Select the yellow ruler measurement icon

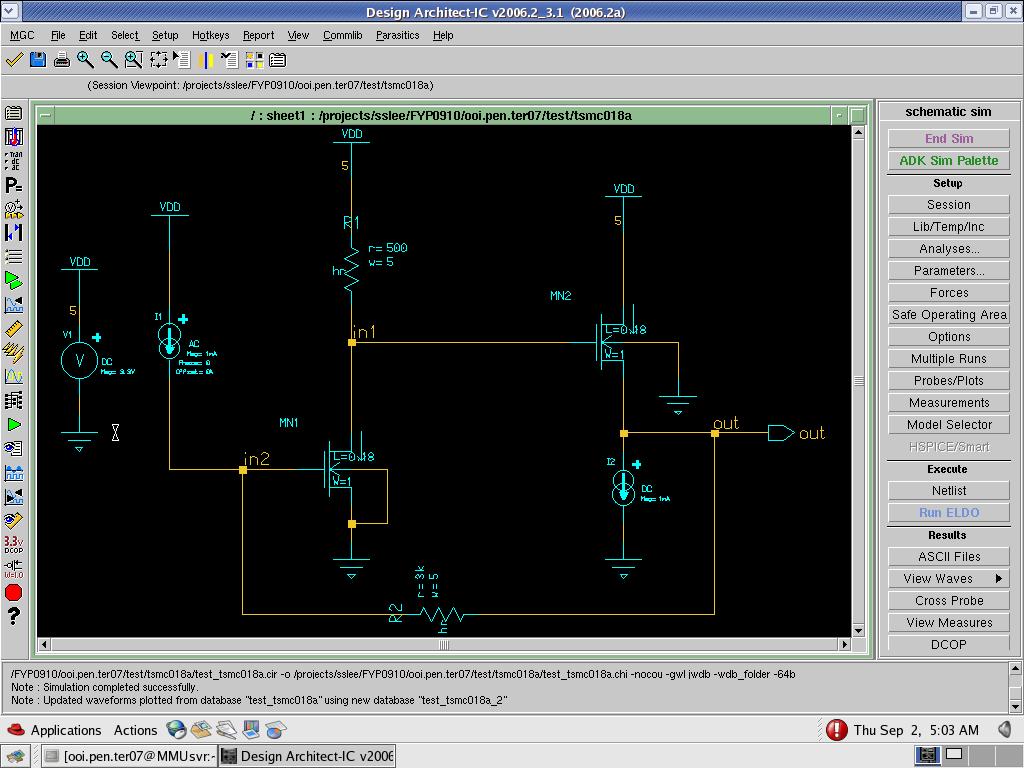(14, 329)
